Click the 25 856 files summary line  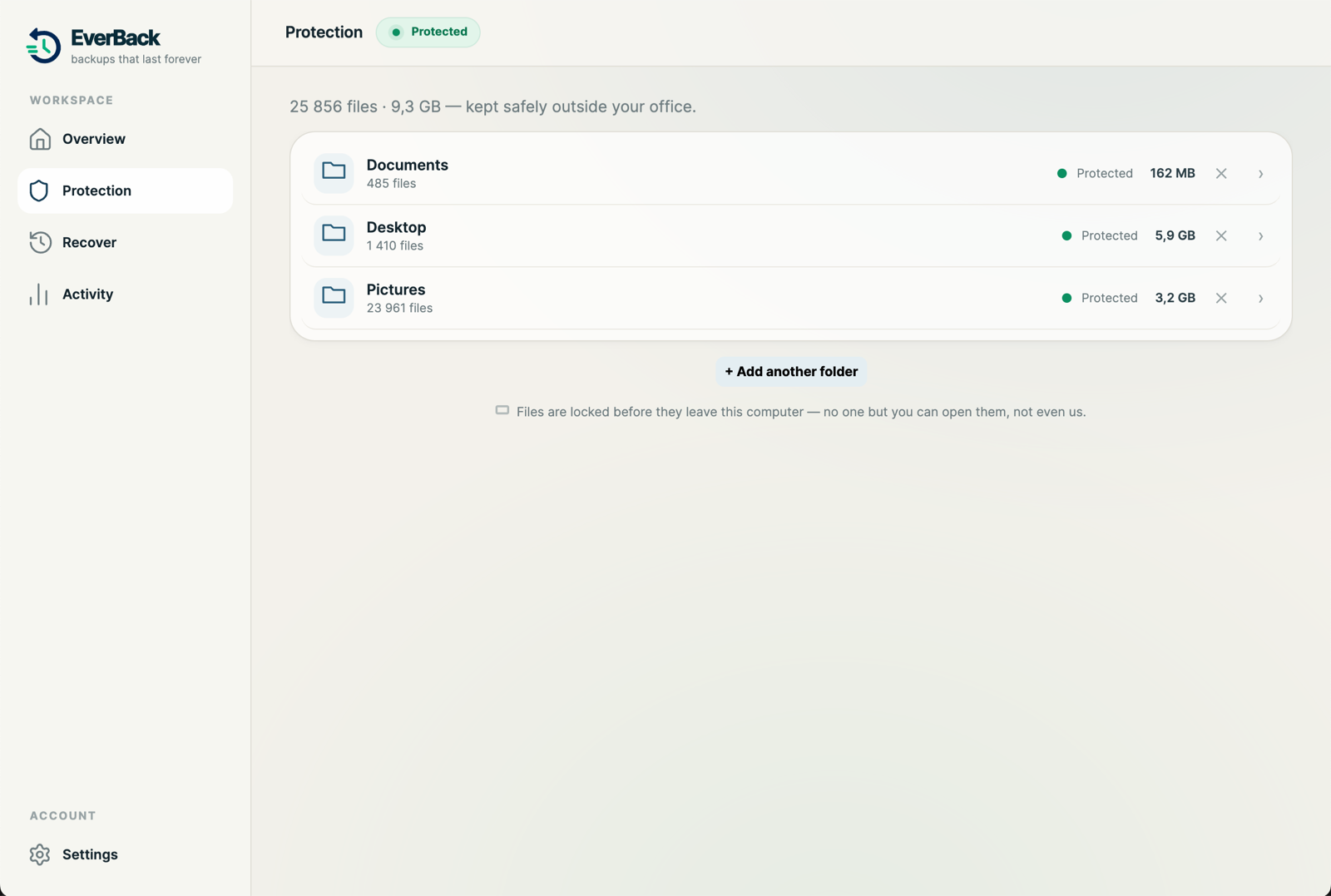(492, 106)
